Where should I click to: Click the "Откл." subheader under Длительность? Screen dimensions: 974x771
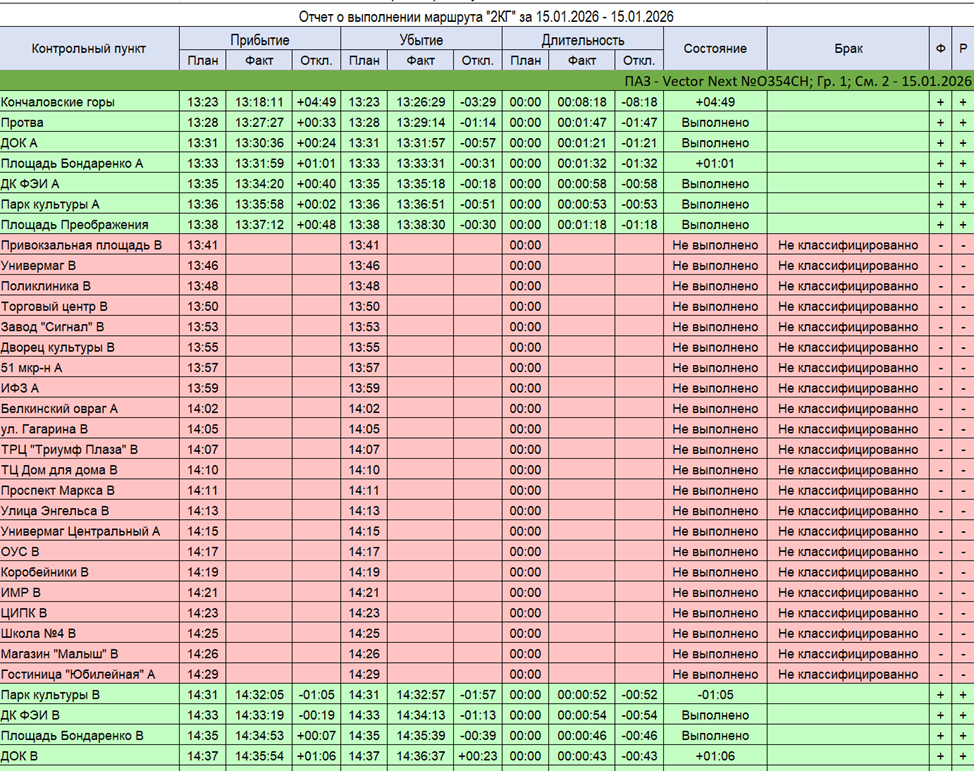pyautogui.click(x=639, y=61)
